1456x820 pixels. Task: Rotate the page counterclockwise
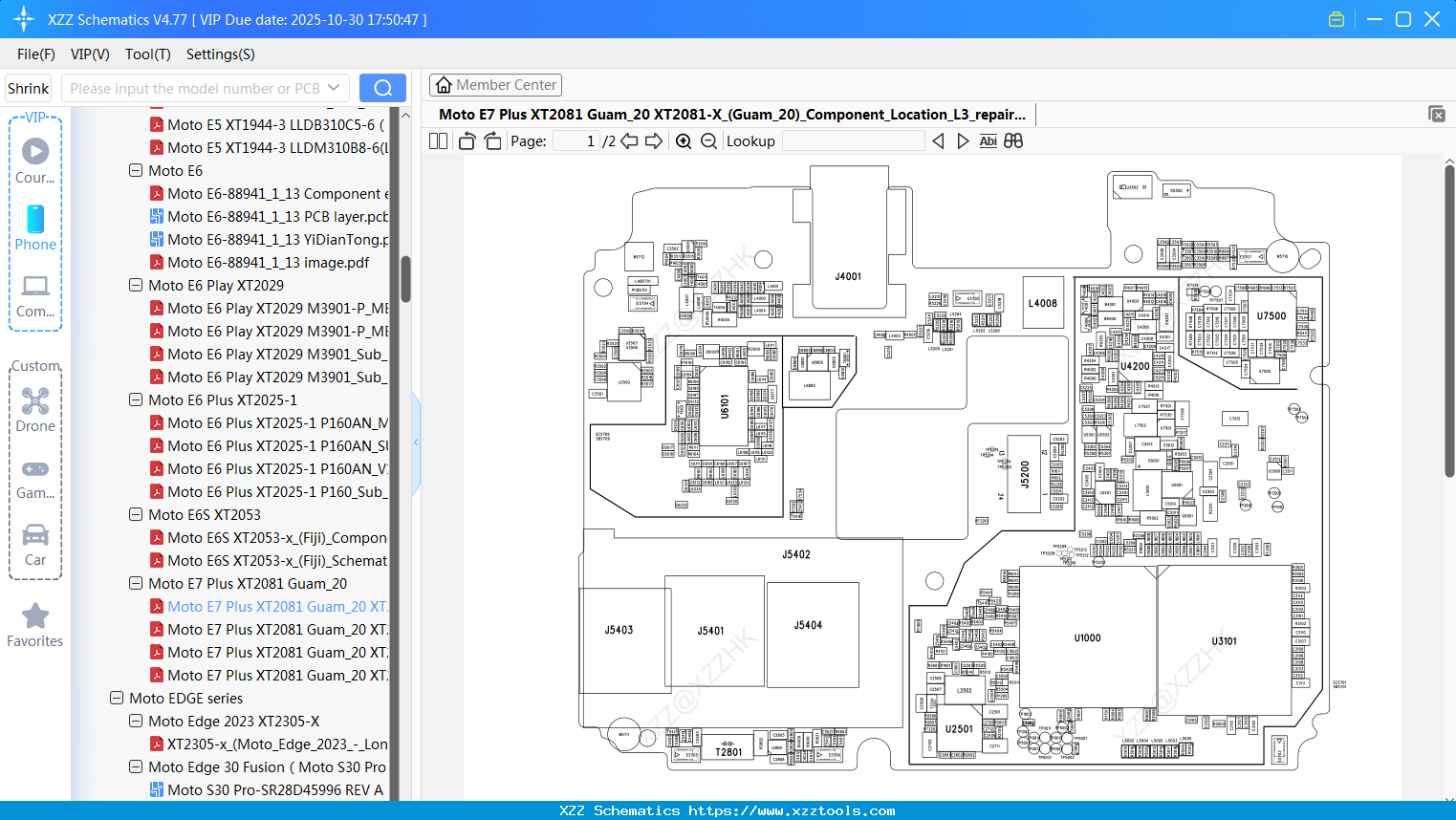tap(467, 141)
